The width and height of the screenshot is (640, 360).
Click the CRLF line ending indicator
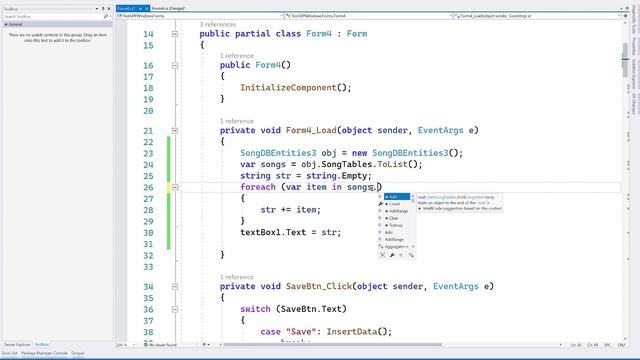(622, 345)
